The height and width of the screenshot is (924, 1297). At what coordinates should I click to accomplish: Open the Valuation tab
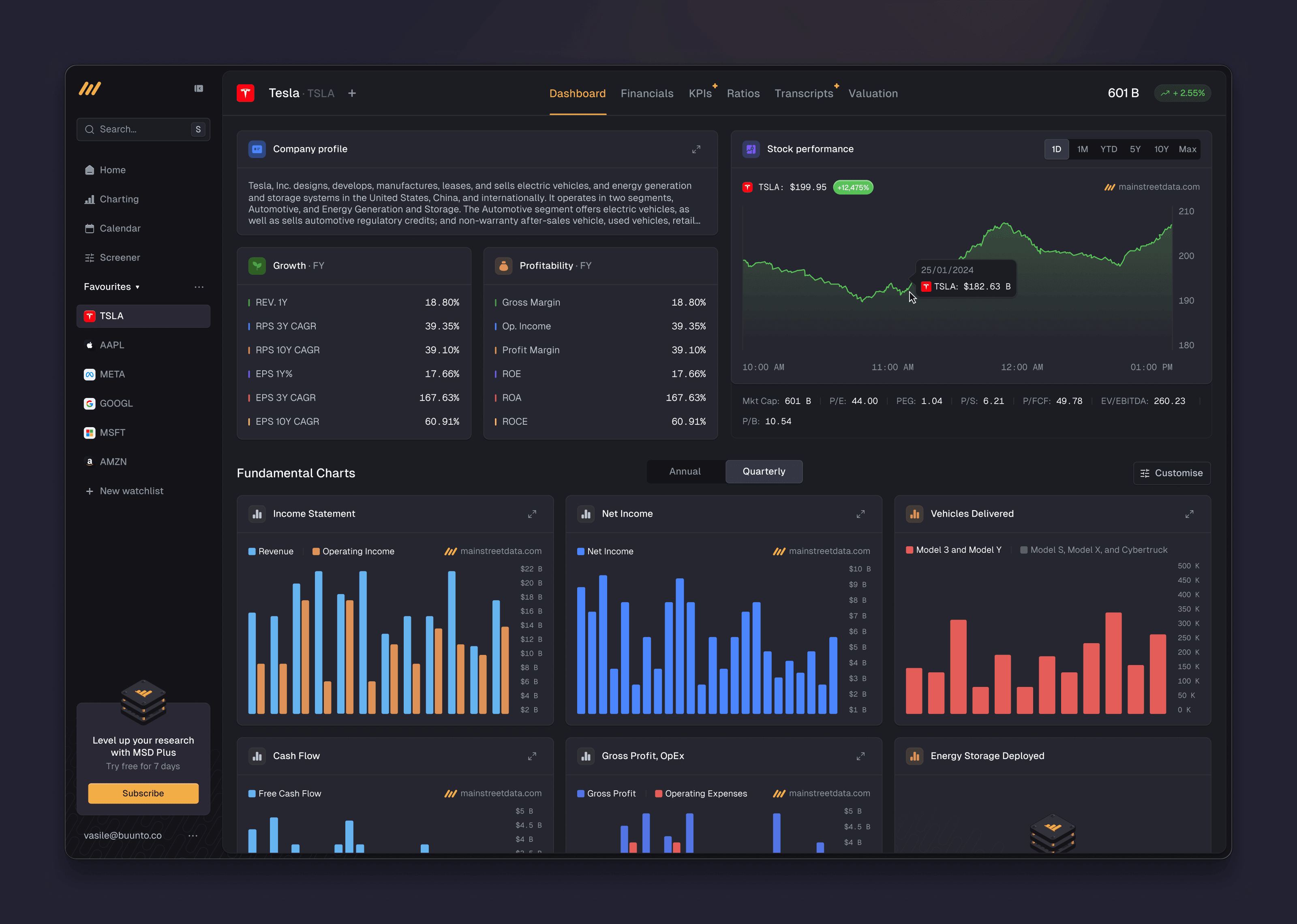[873, 93]
